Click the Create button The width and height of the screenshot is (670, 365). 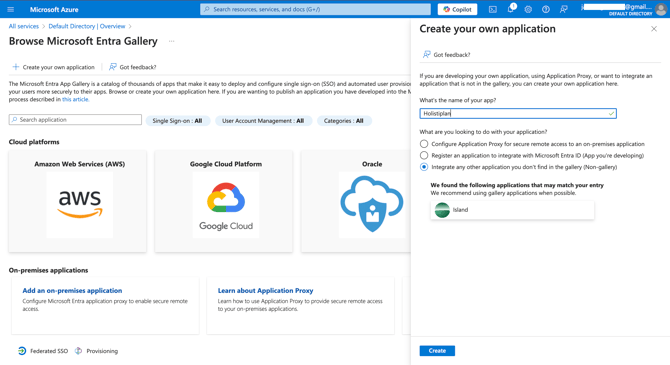pos(437,350)
